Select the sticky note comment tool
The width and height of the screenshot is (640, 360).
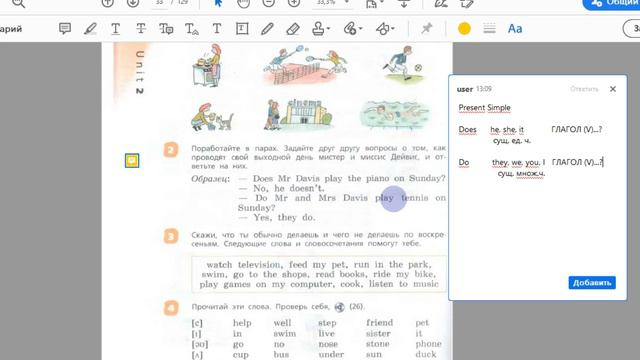(65, 29)
